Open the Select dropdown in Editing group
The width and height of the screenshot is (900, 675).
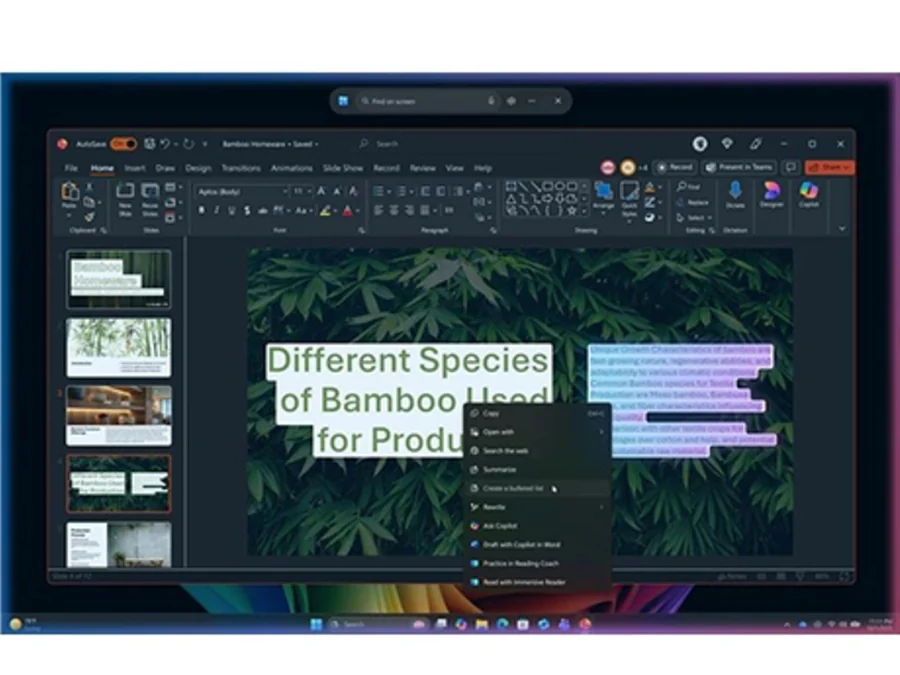(x=694, y=218)
